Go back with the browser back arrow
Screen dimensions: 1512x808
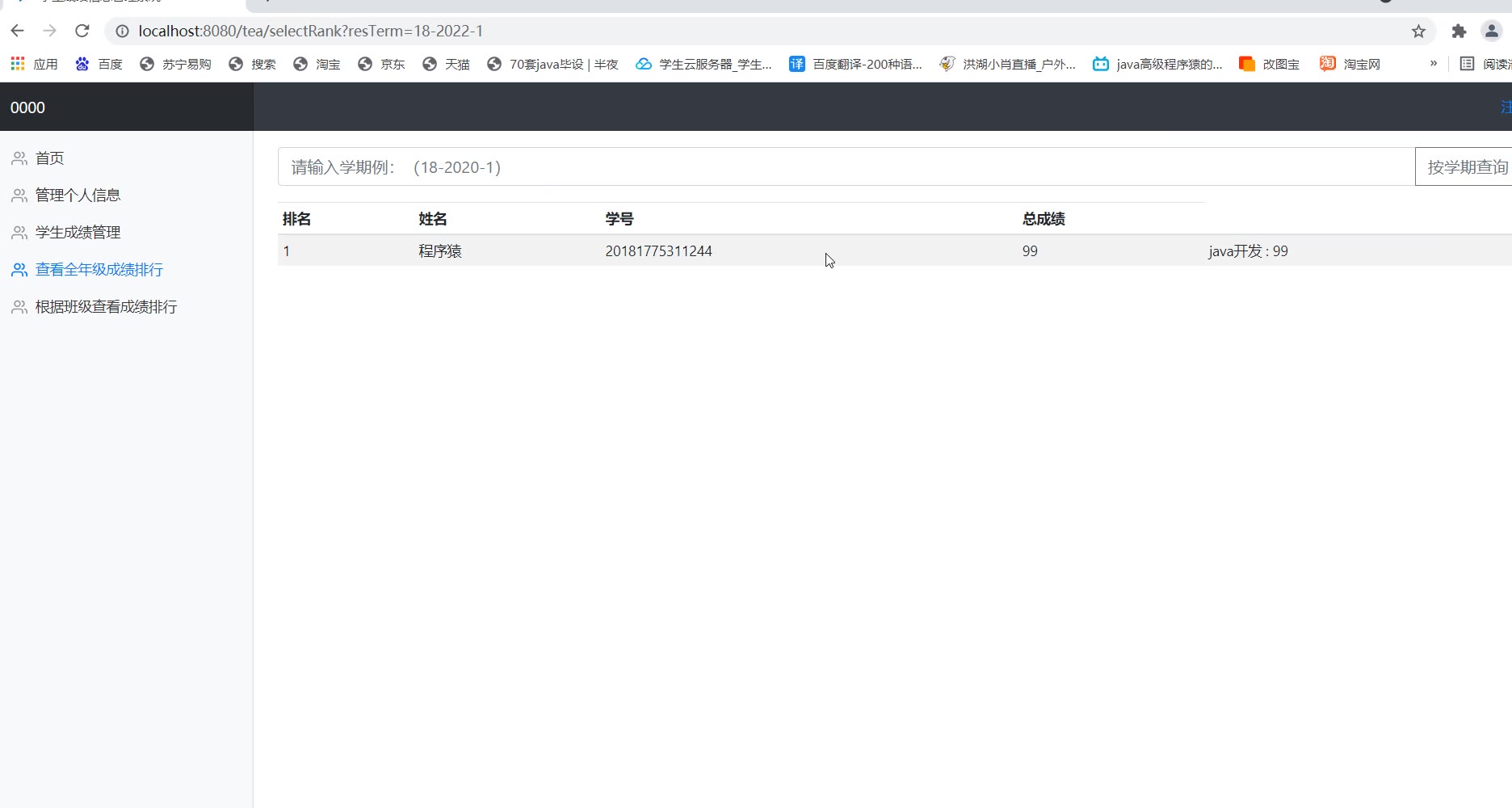[x=18, y=31]
